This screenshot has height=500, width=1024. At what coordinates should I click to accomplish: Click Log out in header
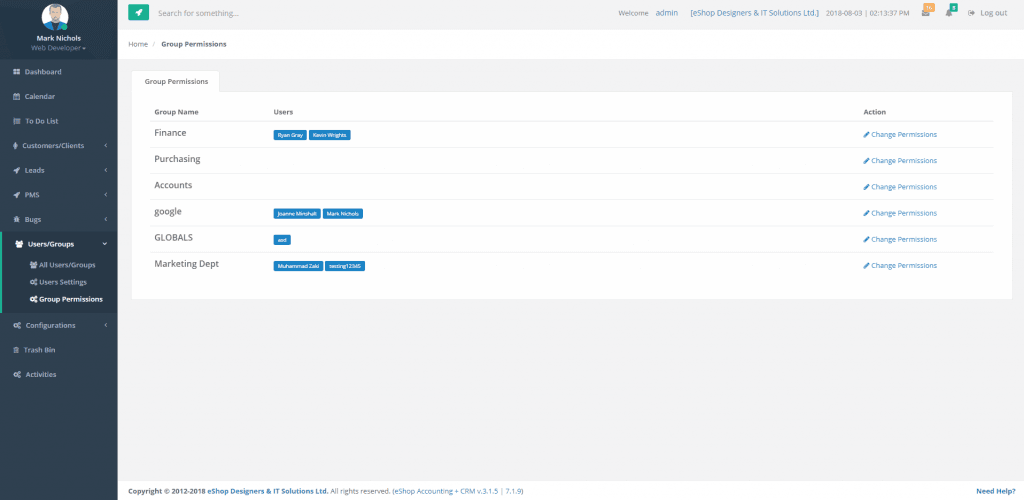[988, 13]
